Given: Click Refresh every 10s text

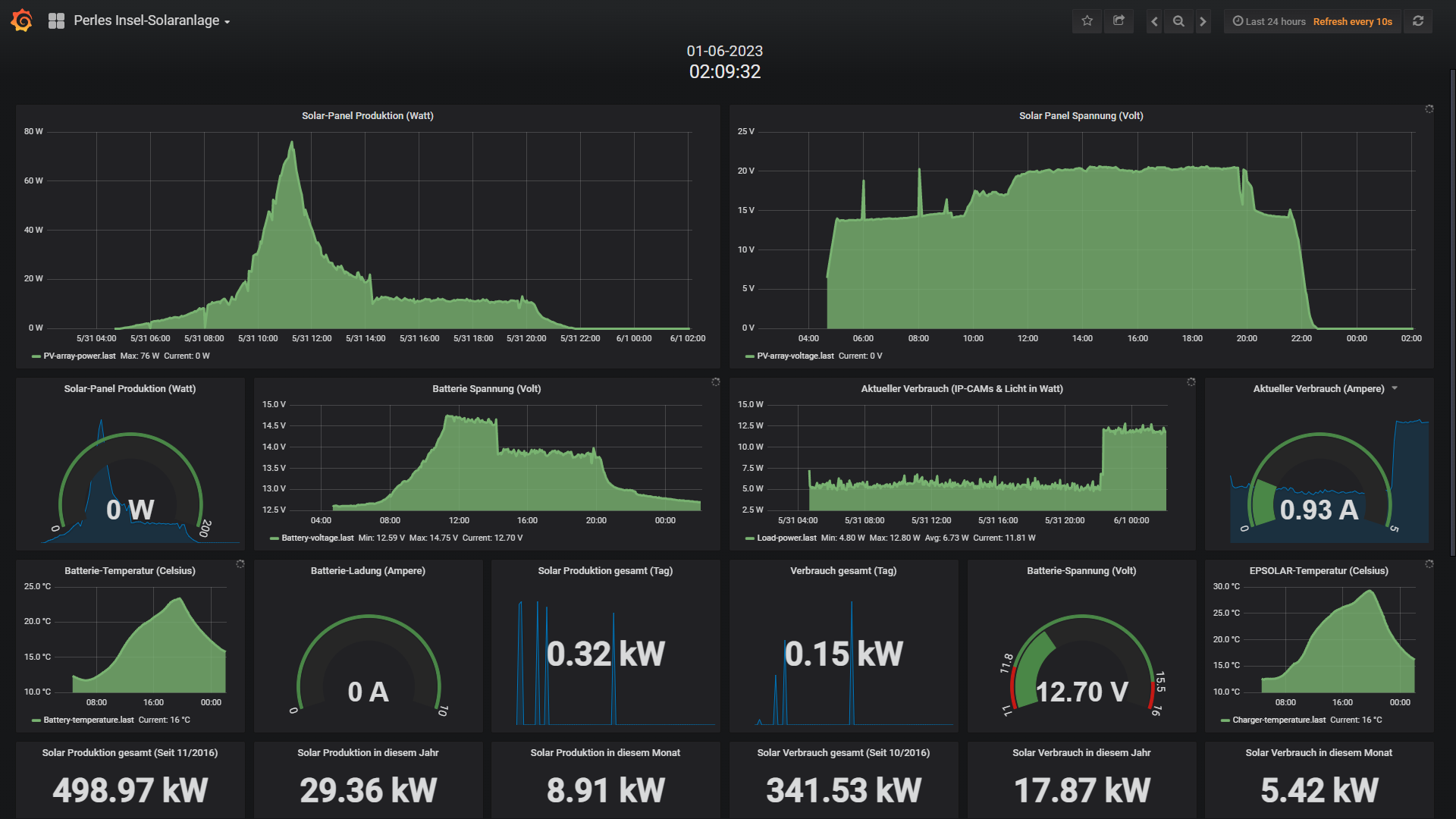Looking at the screenshot, I should [1352, 21].
